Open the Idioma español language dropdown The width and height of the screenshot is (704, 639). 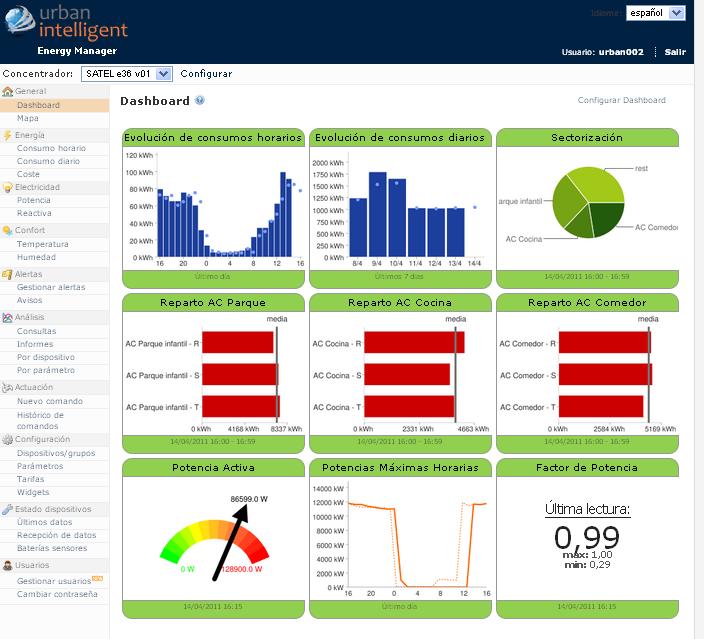pos(655,13)
